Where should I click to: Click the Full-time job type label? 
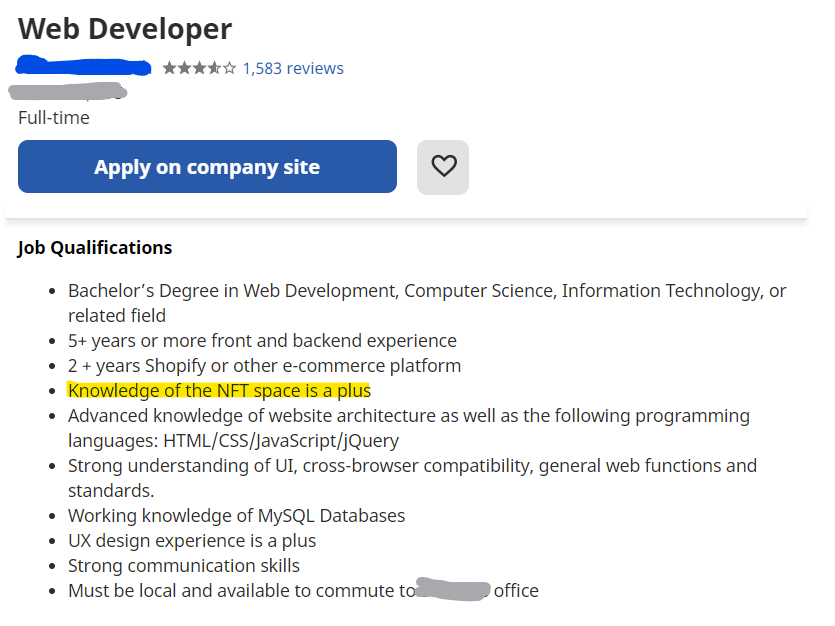click(54, 118)
